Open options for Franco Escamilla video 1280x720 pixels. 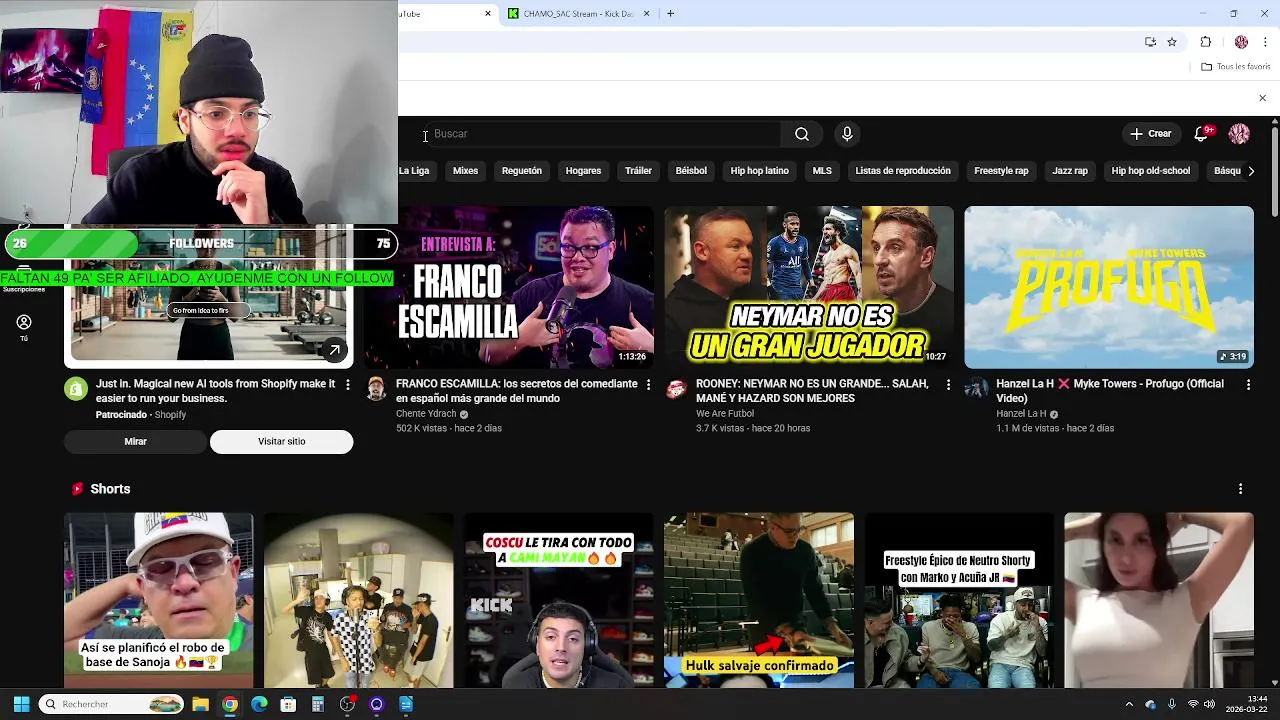tap(648, 384)
